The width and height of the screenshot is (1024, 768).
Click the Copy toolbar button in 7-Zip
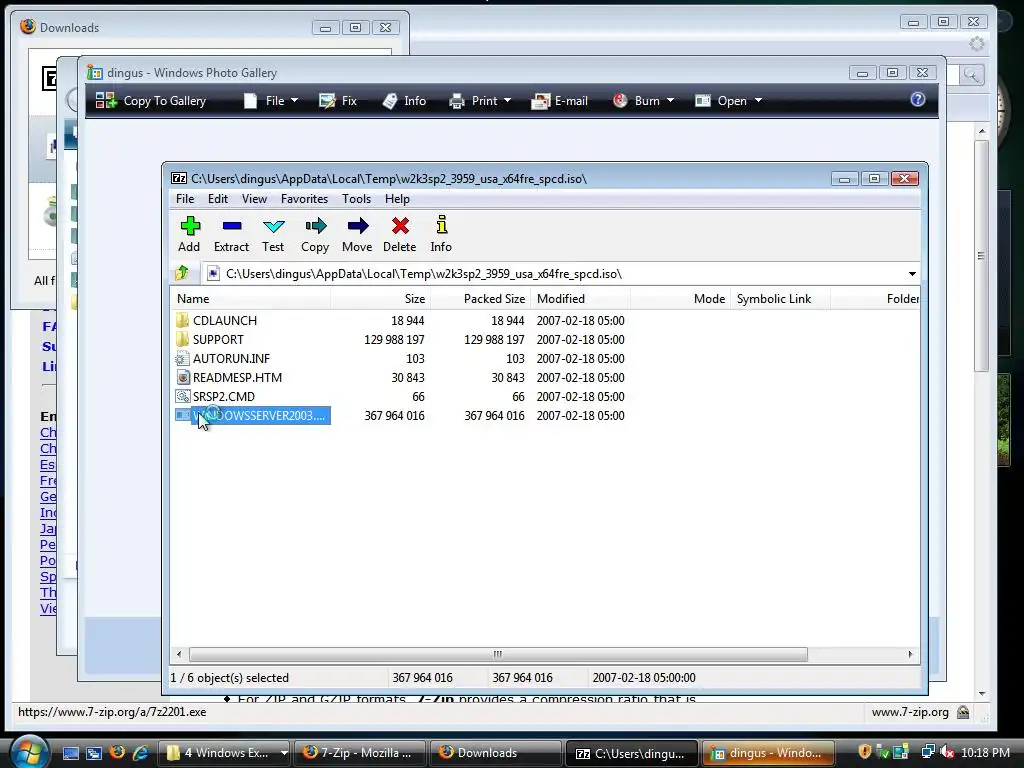[315, 234]
